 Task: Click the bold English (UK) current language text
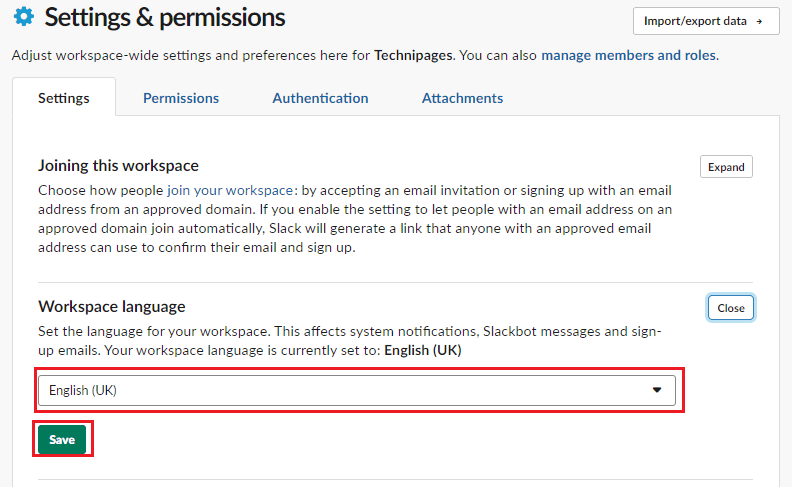[423, 351]
